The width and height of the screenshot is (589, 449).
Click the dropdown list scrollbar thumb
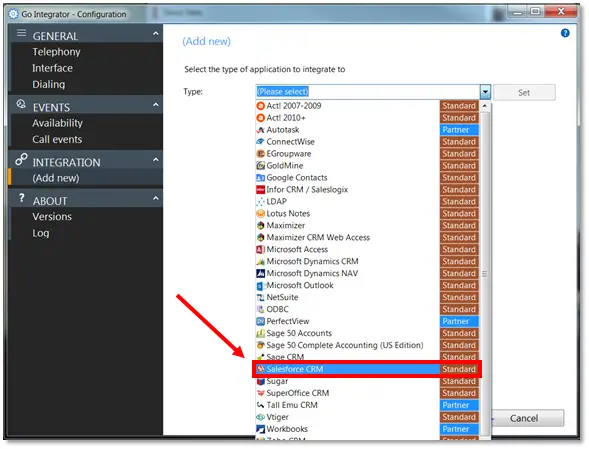coord(485,274)
